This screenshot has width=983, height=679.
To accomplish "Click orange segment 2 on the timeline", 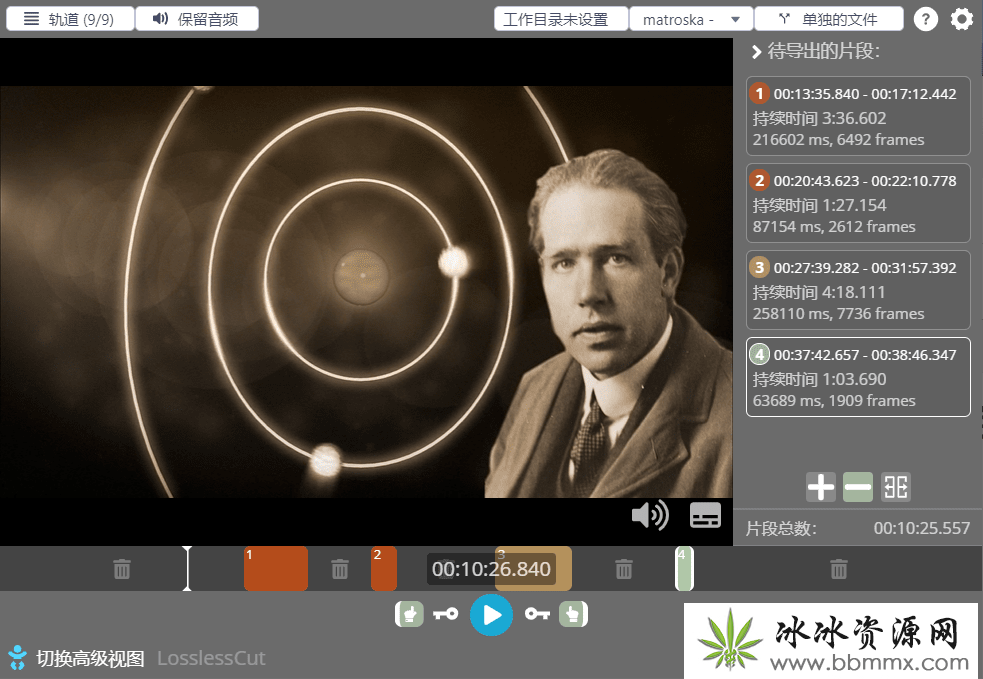I will (384, 569).
